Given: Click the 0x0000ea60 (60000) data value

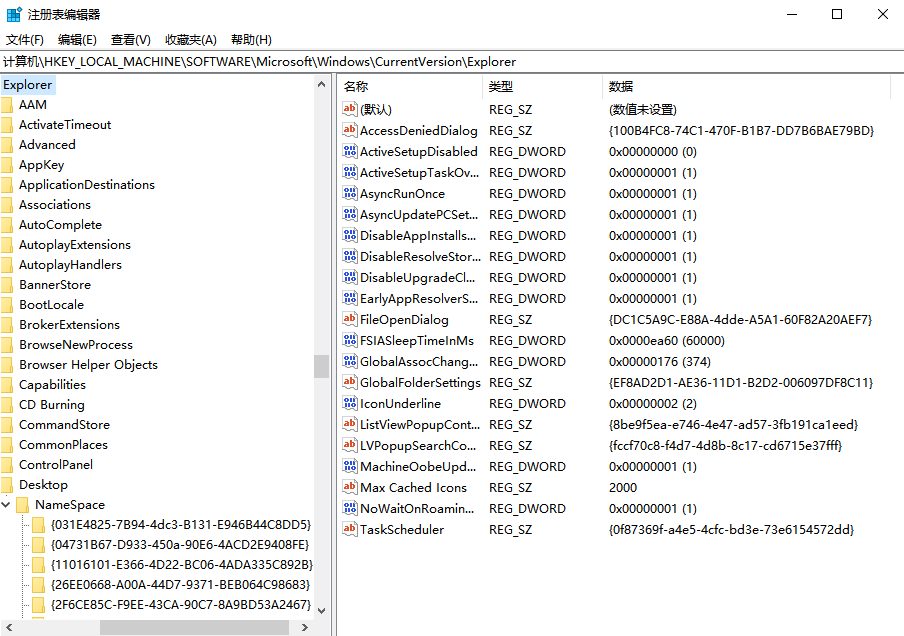Looking at the screenshot, I should coord(666,341).
